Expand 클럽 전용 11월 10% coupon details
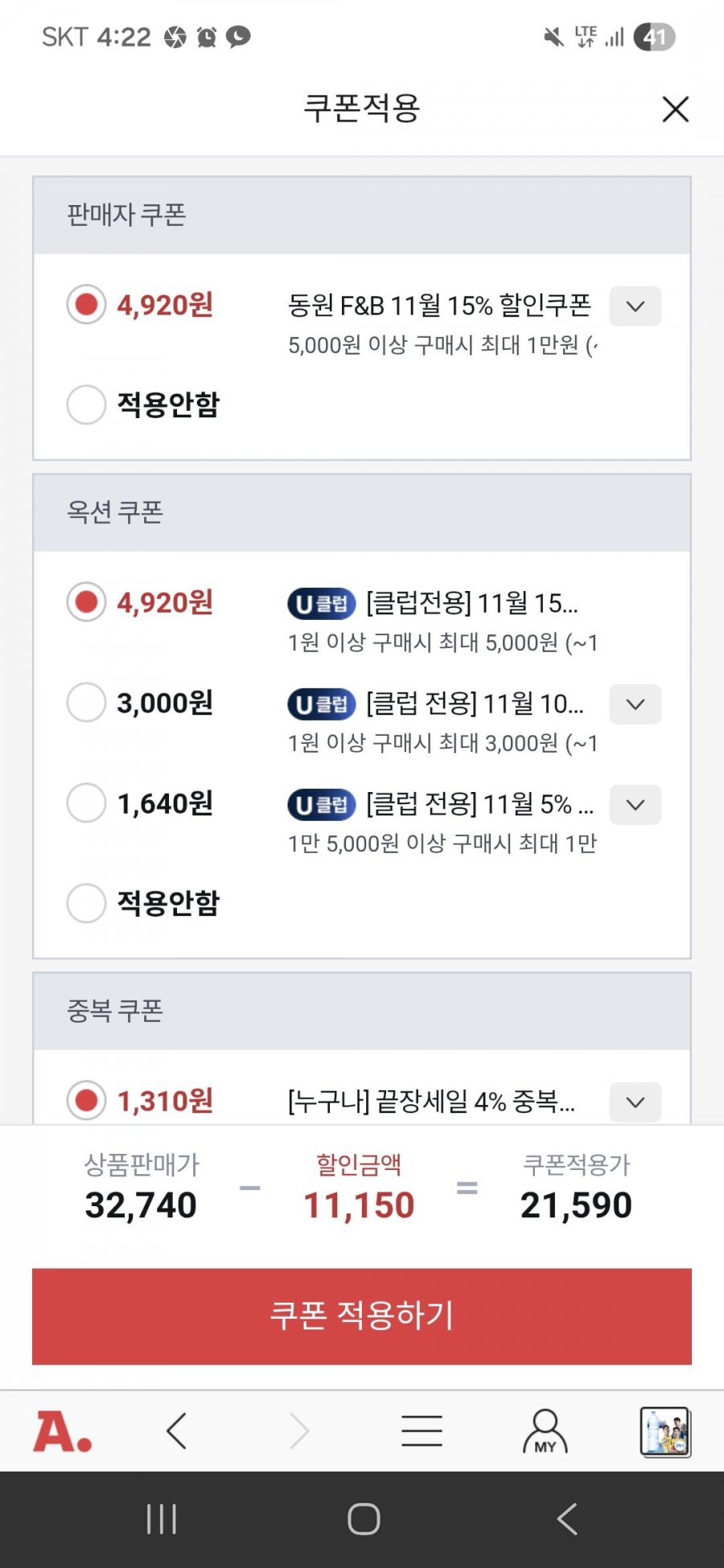Viewport: 724px width, 1568px height. coord(636,704)
